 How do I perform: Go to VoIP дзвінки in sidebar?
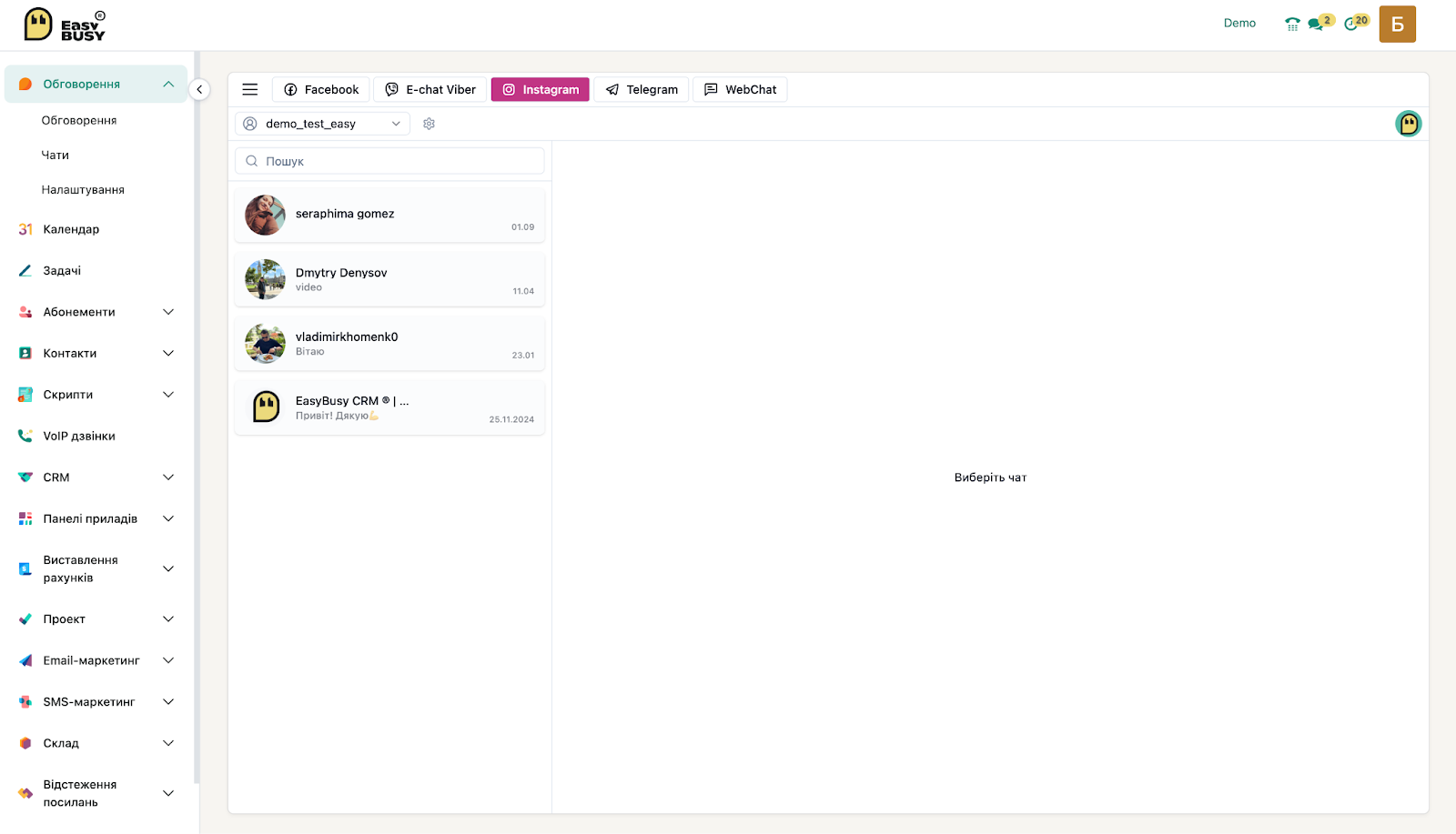(x=79, y=436)
